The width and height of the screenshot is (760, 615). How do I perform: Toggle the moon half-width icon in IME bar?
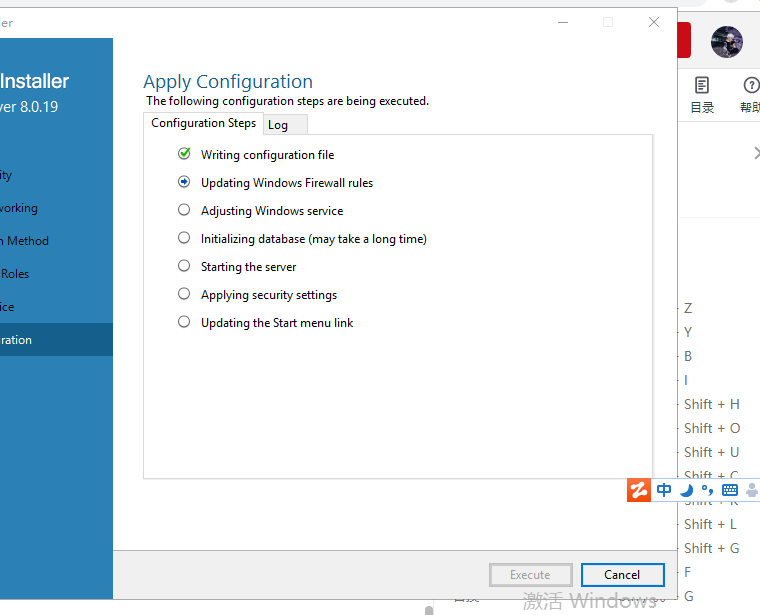[686, 490]
